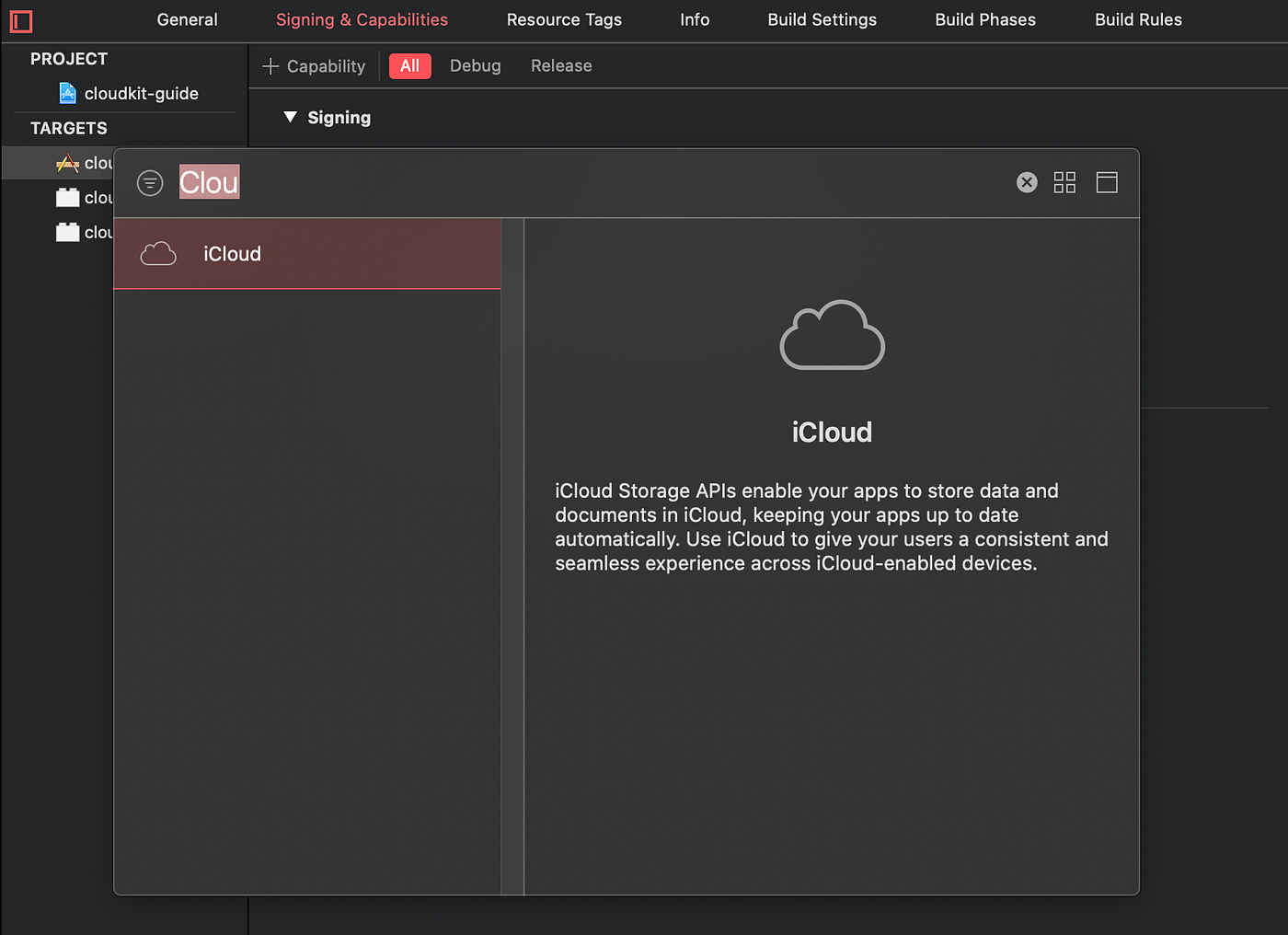Open the Resource Tags tab
This screenshot has width=1288, height=935.
click(x=564, y=19)
